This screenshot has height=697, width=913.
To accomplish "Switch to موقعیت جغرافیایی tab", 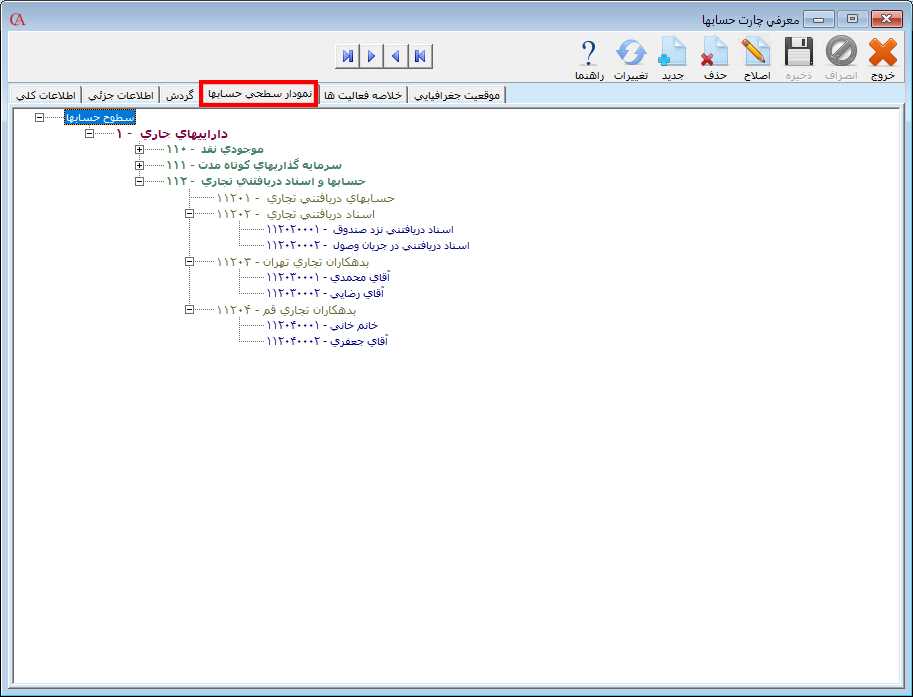I will 457,95.
